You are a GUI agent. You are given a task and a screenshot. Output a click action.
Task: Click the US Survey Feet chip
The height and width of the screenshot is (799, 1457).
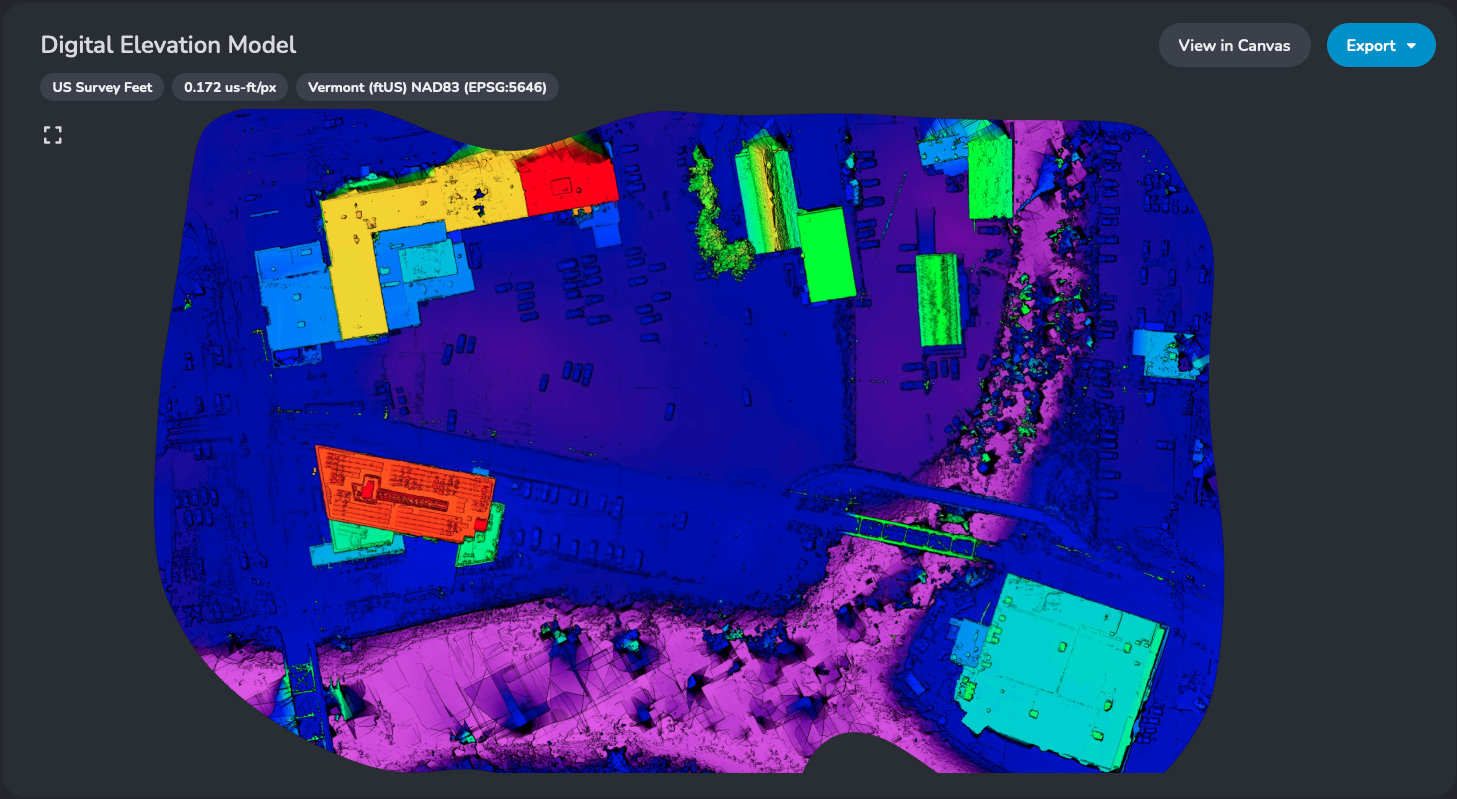102,87
